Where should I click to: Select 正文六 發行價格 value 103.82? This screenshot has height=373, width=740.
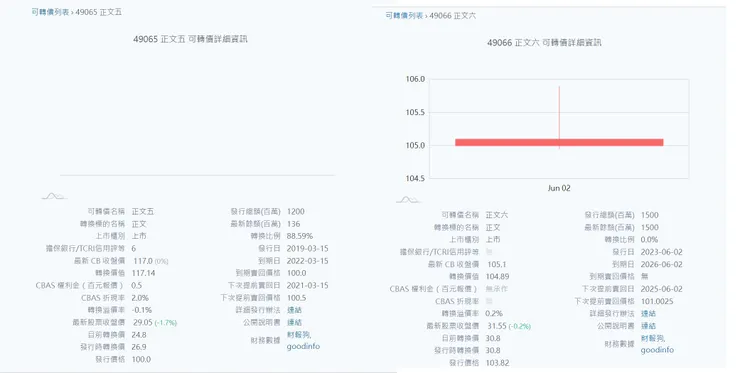tap(497, 363)
